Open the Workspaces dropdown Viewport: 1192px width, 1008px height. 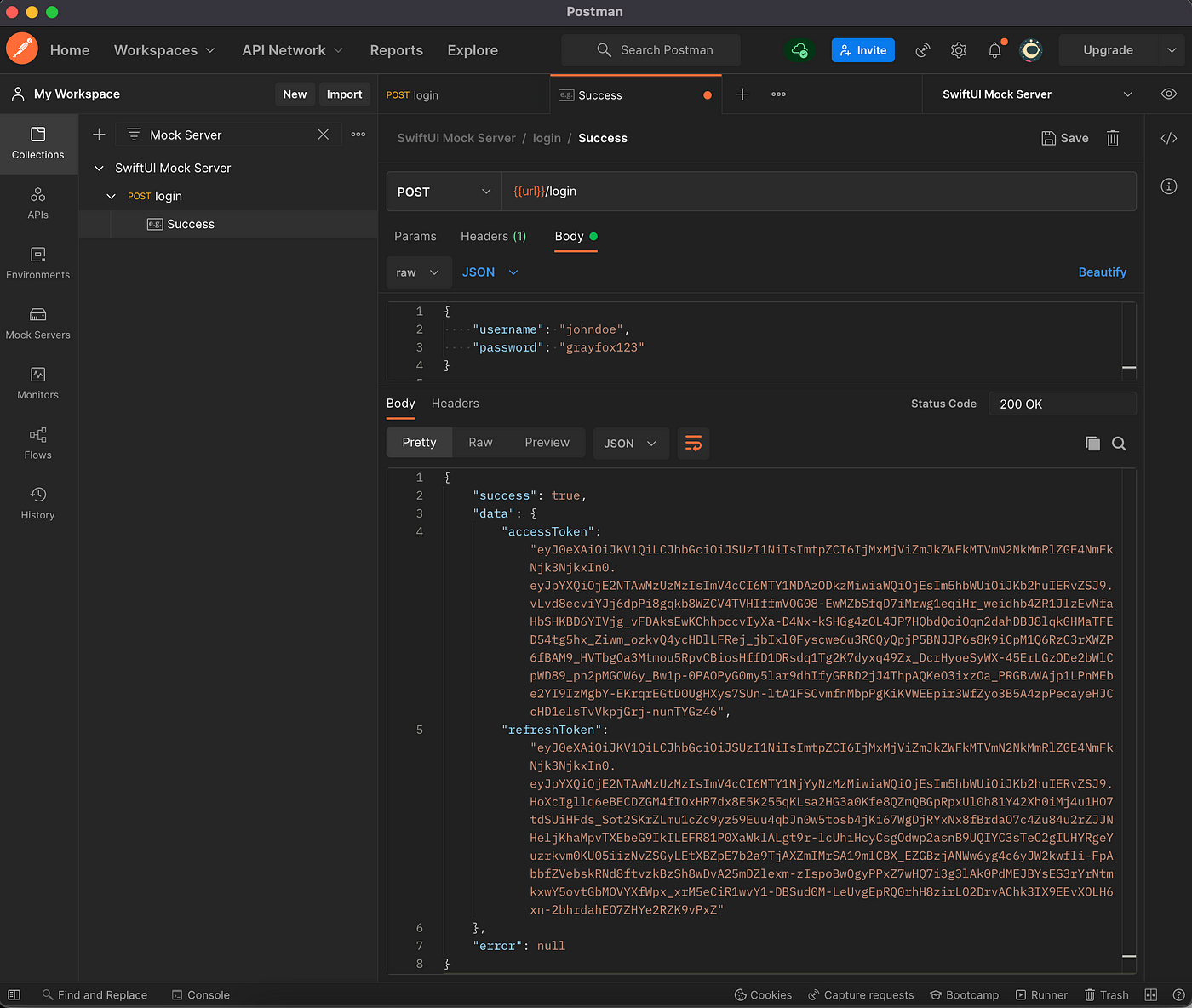[164, 50]
